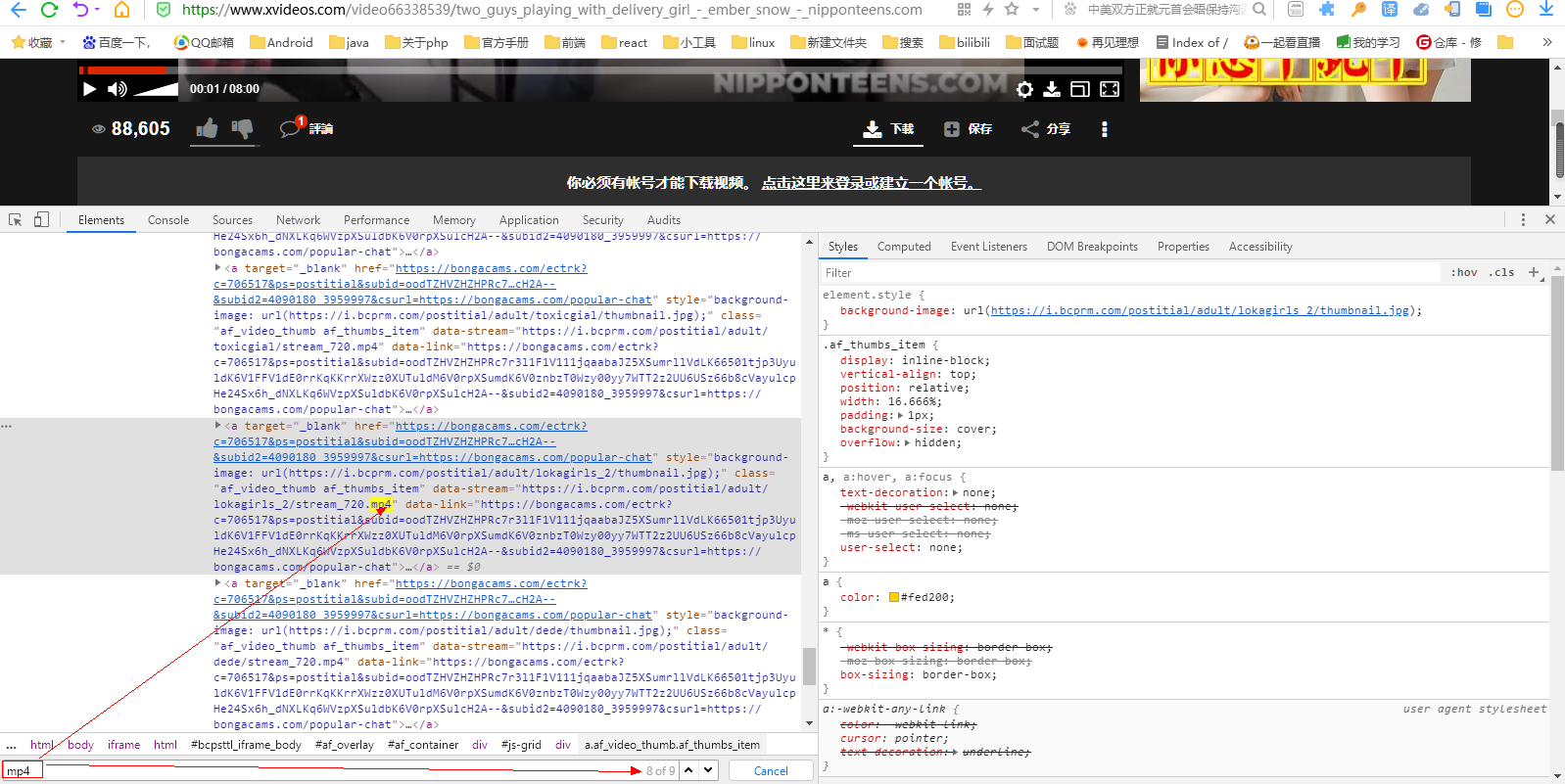Add new style rule with plus icon
The image size is (1565, 784).
click(x=1534, y=272)
